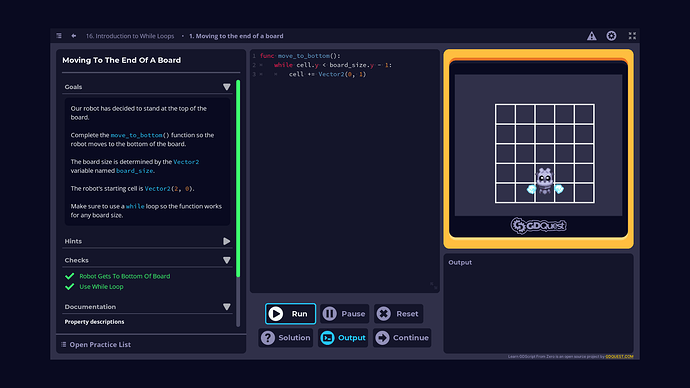Show the Solution
This screenshot has height=388, width=690.
[x=286, y=338]
